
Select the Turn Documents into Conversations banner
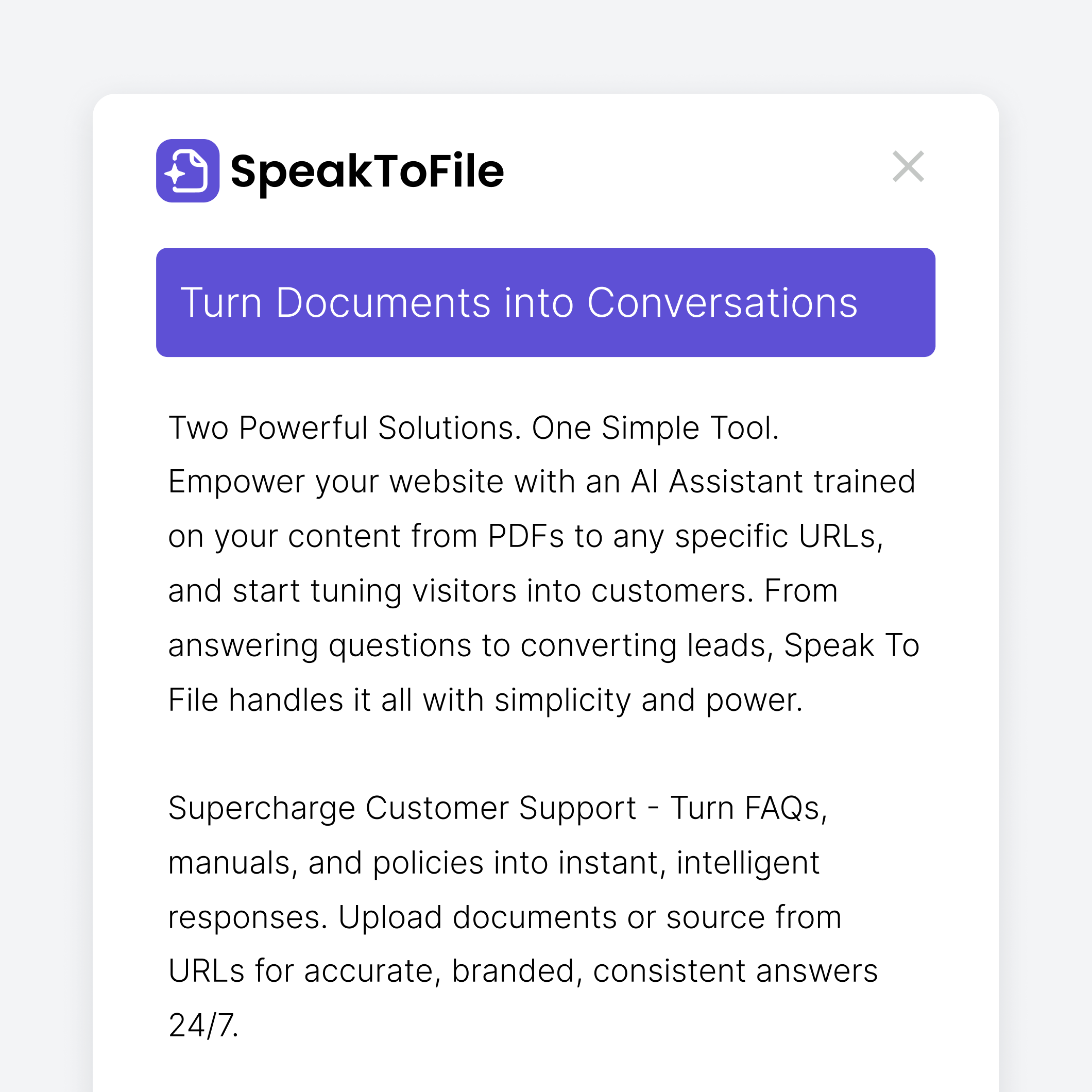click(x=545, y=302)
